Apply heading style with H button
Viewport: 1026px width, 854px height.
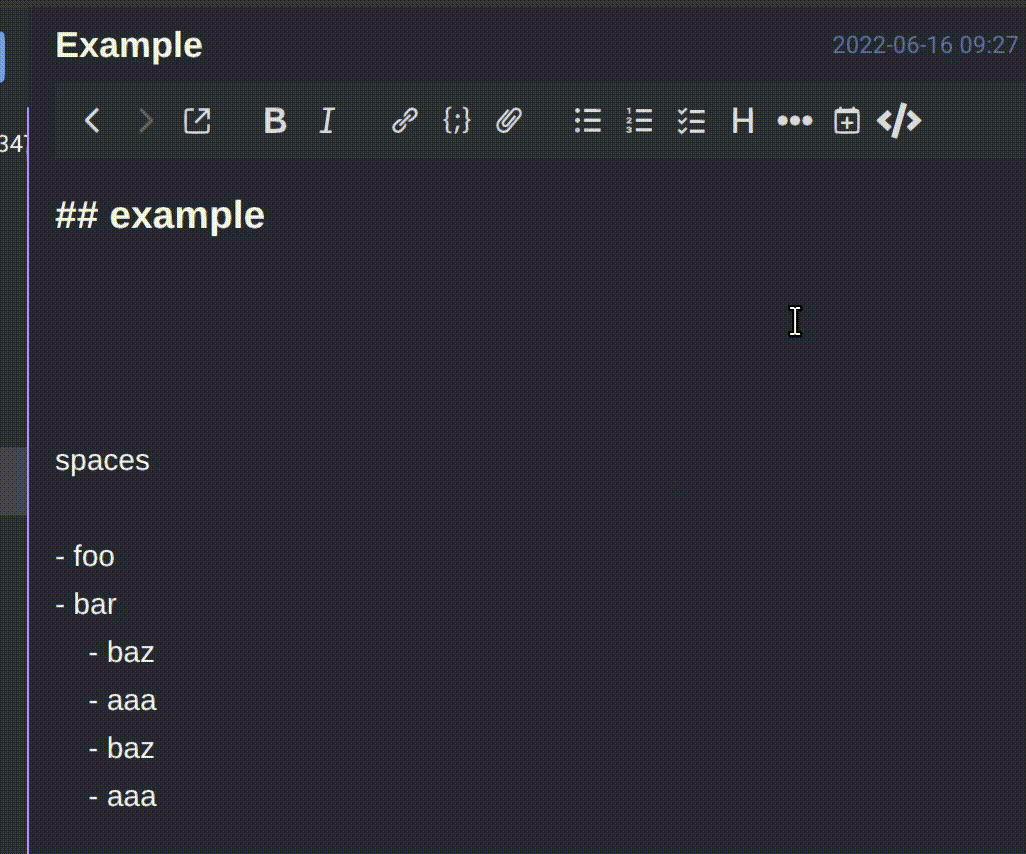click(742, 121)
